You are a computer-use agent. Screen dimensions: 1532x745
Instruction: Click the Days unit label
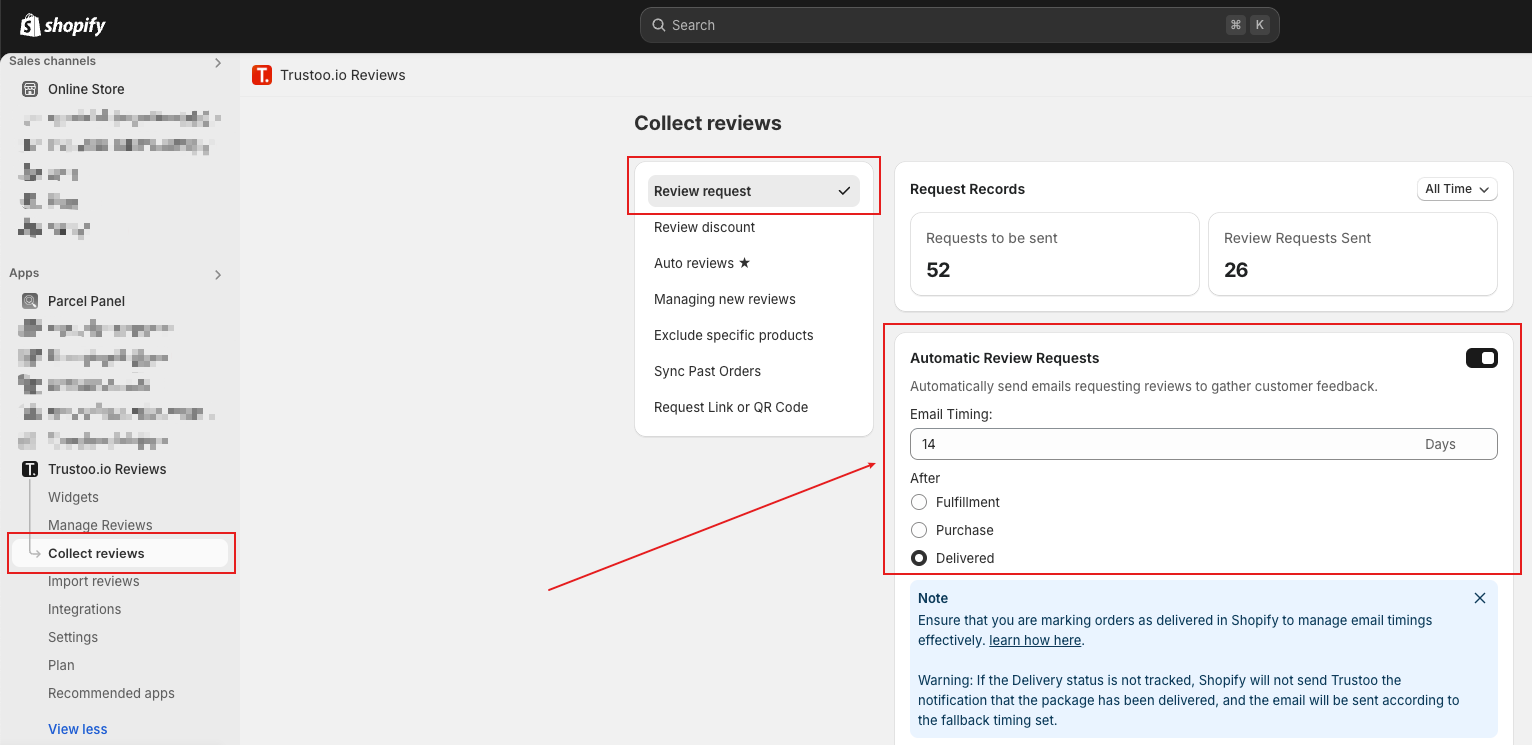click(1440, 444)
